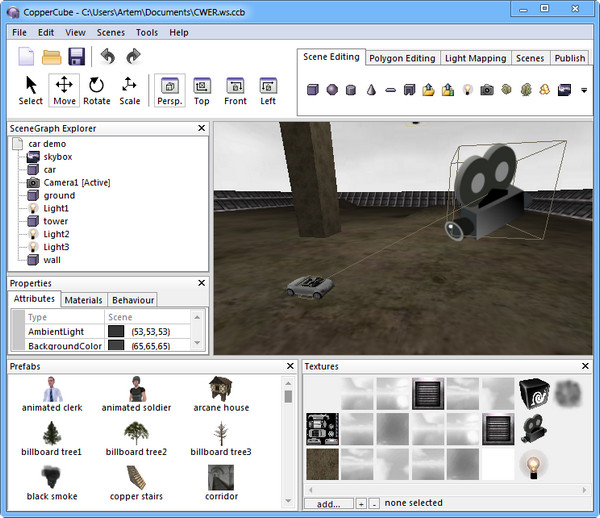
Task: Create a sphere from the Scene Editing toolbar
Action: [x=332, y=90]
